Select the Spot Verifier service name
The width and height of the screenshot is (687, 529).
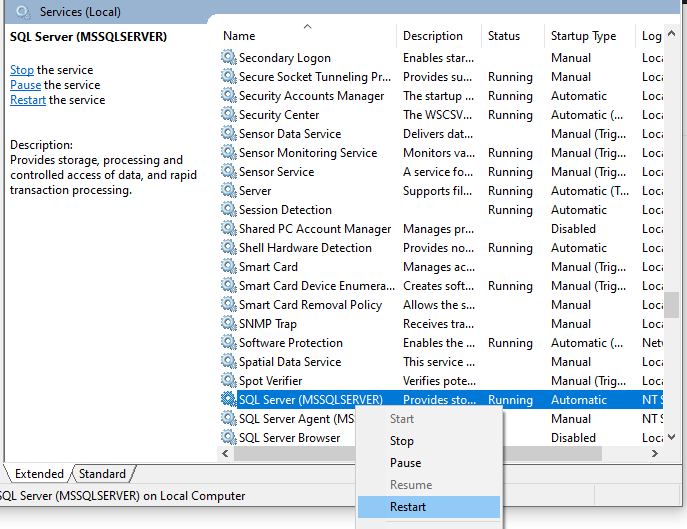[271, 381]
